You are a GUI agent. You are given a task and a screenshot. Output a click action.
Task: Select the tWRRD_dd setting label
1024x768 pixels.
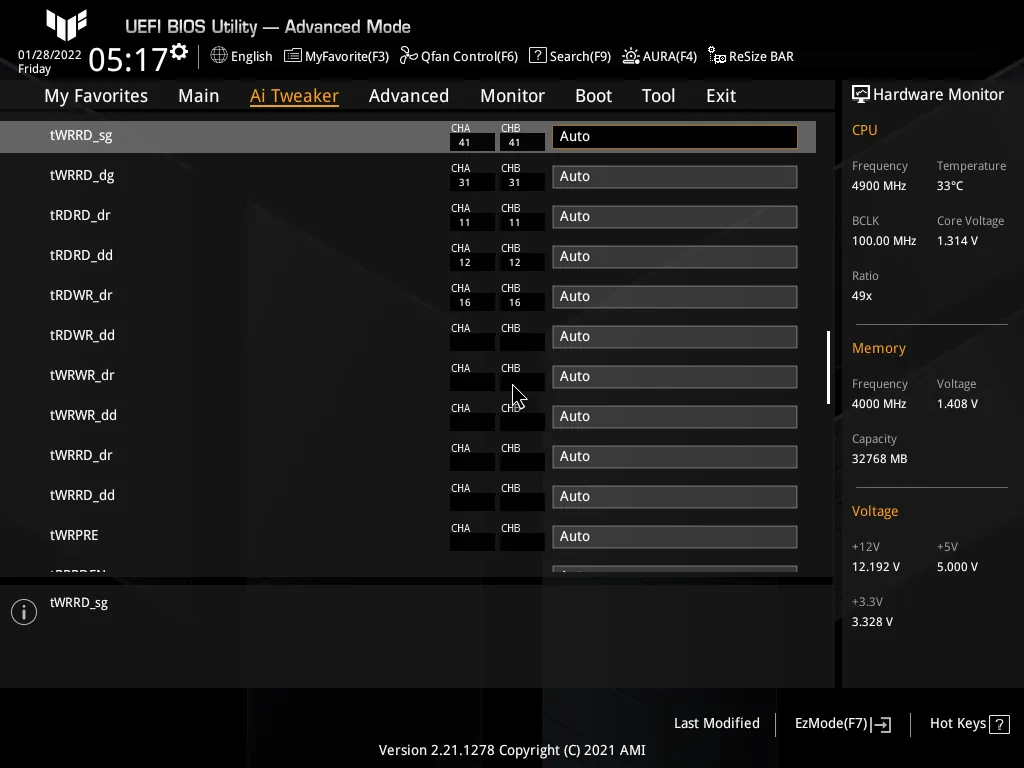(82, 495)
